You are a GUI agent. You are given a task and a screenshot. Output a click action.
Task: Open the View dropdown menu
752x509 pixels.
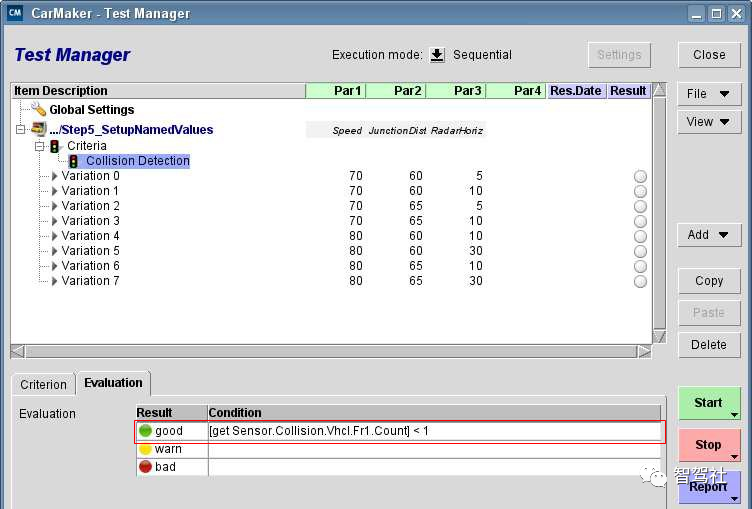[709, 122]
